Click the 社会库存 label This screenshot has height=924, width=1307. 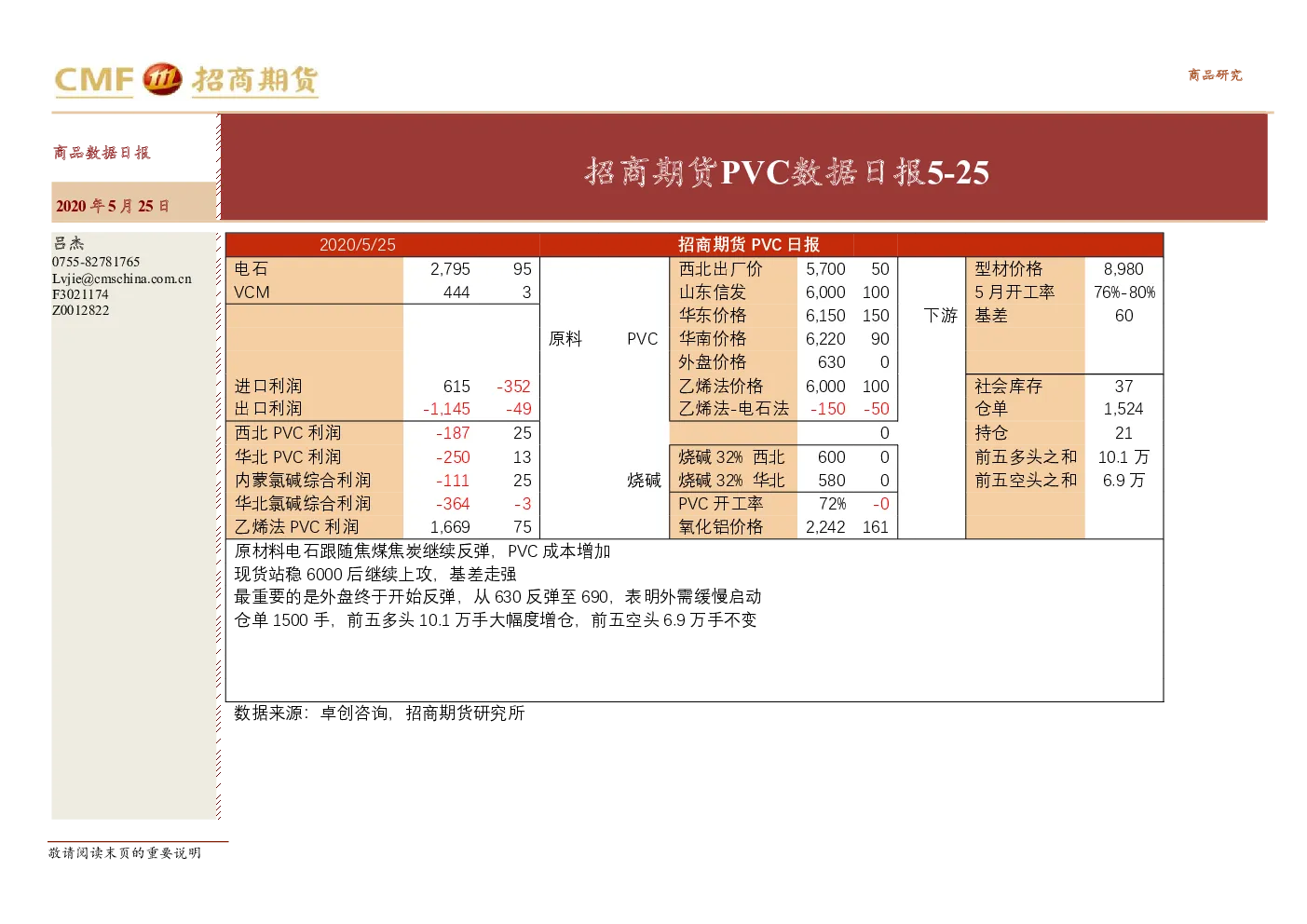[x=1009, y=386]
